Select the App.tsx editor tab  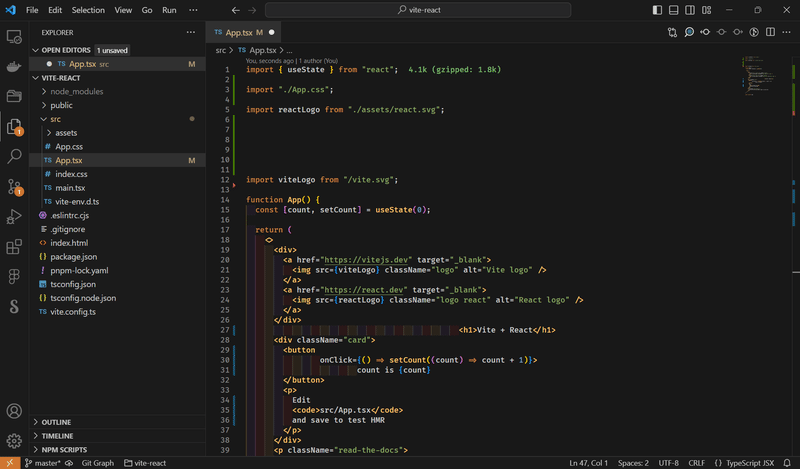(x=244, y=32)
